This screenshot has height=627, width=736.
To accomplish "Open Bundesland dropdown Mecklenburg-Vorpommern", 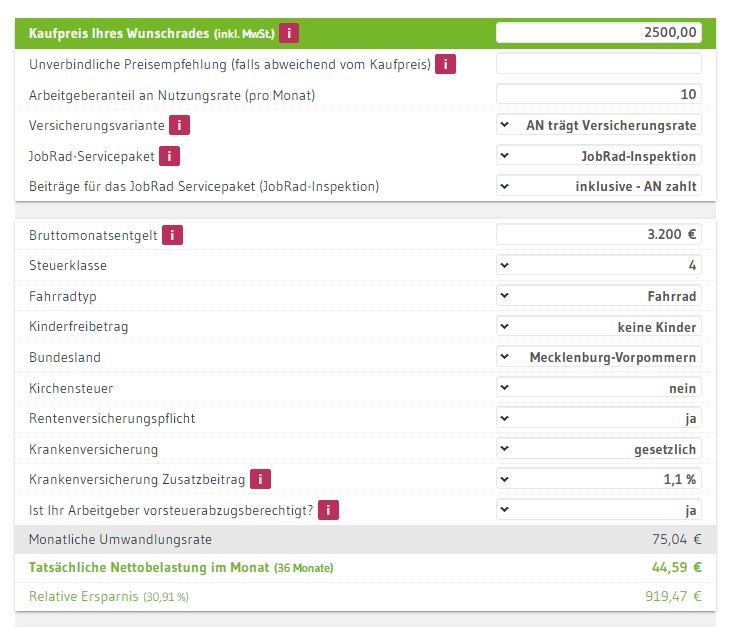I will coord(598,357).
